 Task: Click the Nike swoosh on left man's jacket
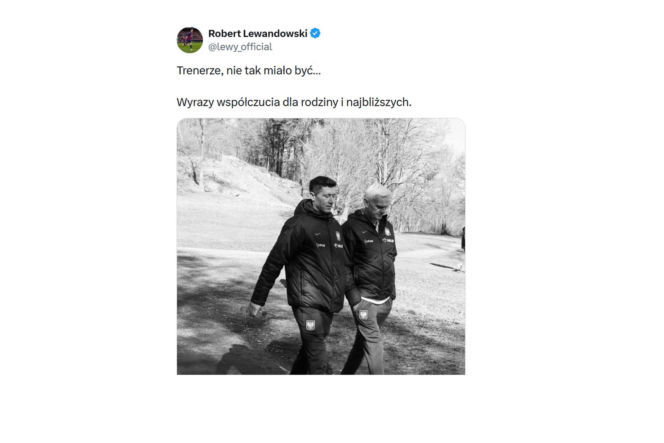coord(318,234)
